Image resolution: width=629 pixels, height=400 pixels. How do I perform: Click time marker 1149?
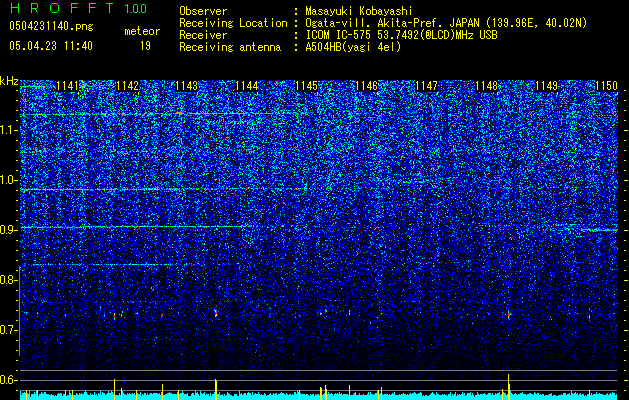click(x=547, y=86)
